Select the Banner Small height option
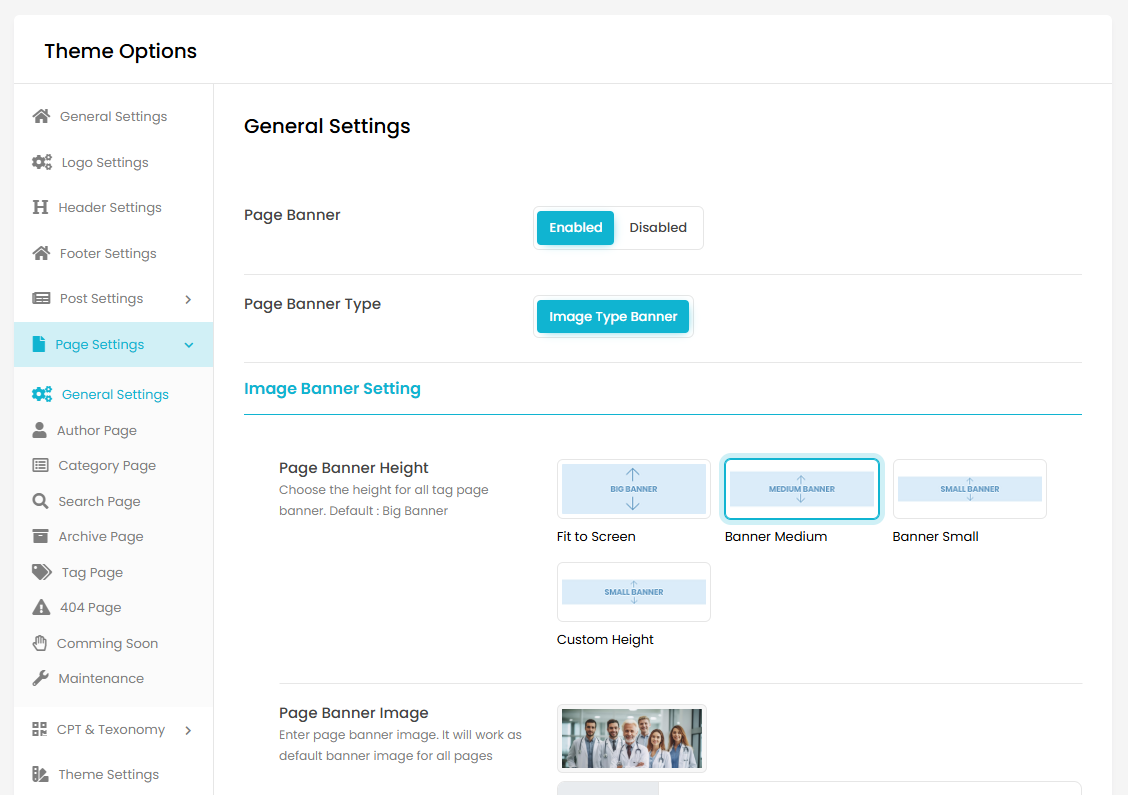 969,489
